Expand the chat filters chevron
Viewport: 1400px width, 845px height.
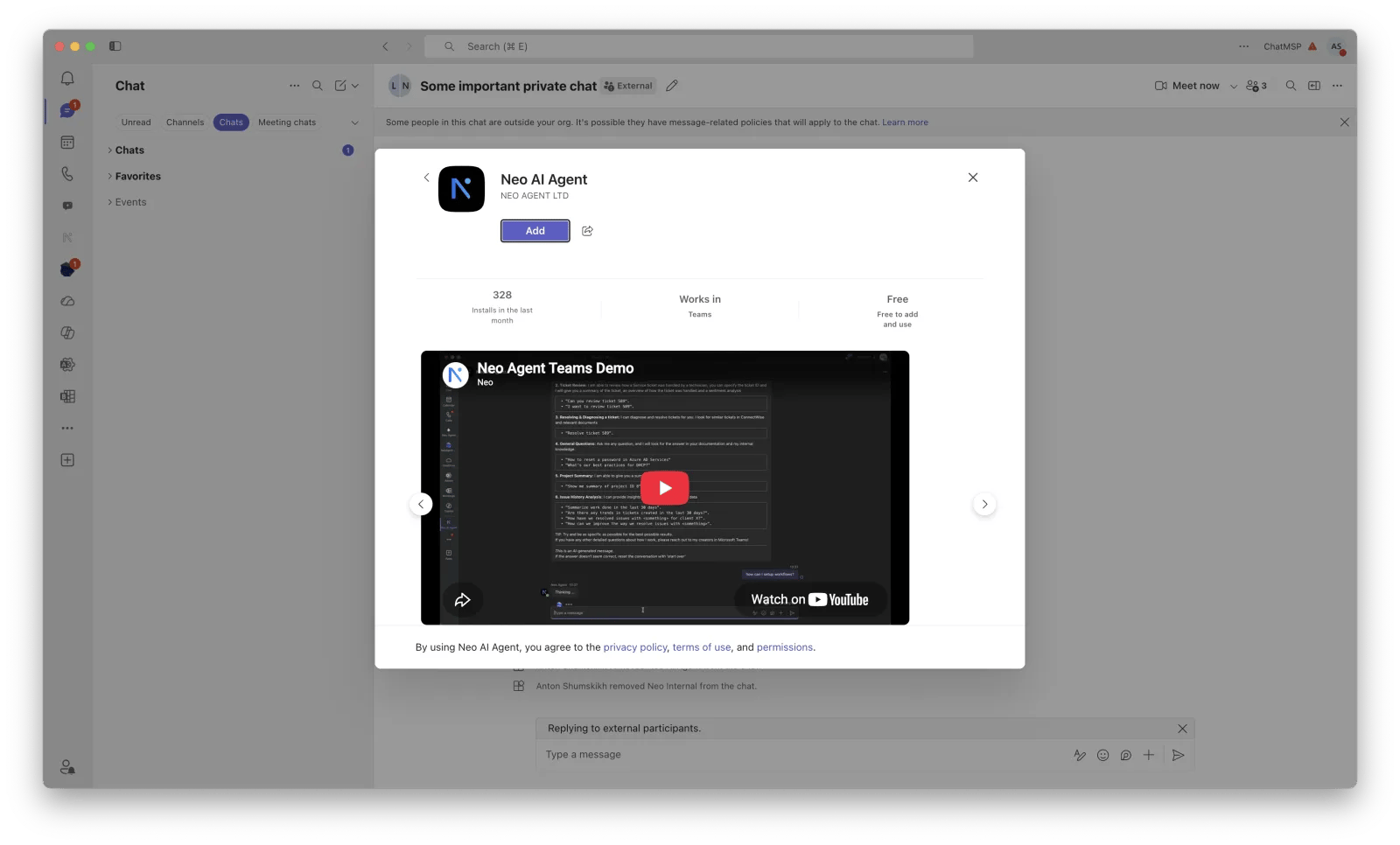354,122
